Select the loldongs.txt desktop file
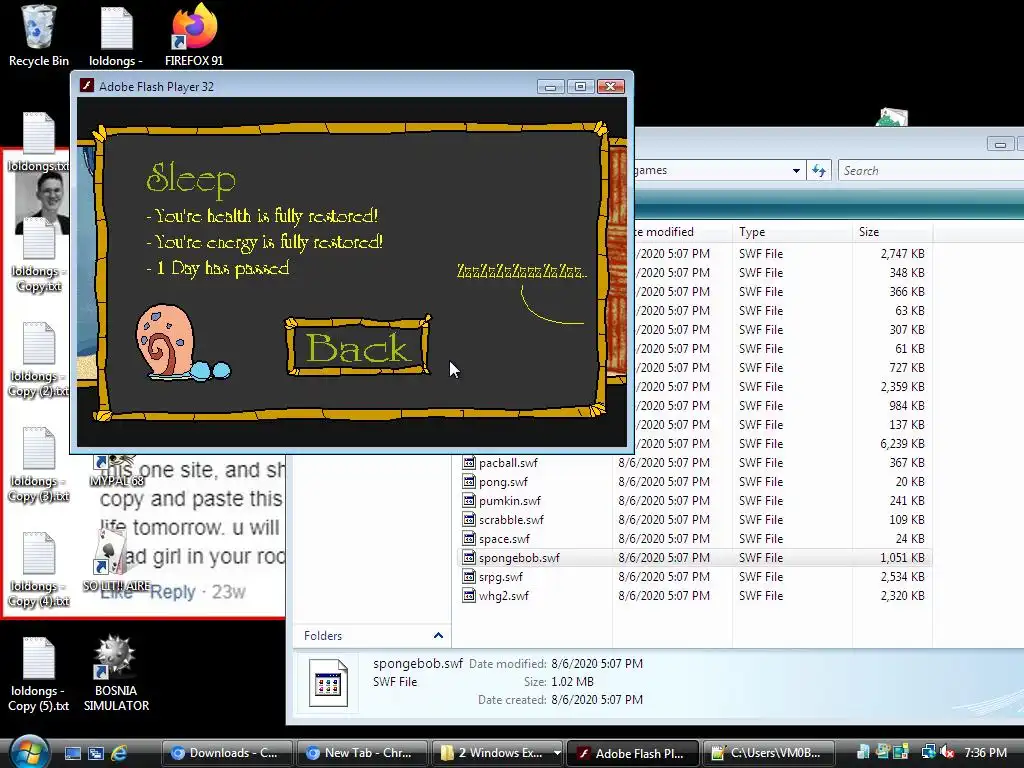1024x768 pixels. click(x=39, y=142)
